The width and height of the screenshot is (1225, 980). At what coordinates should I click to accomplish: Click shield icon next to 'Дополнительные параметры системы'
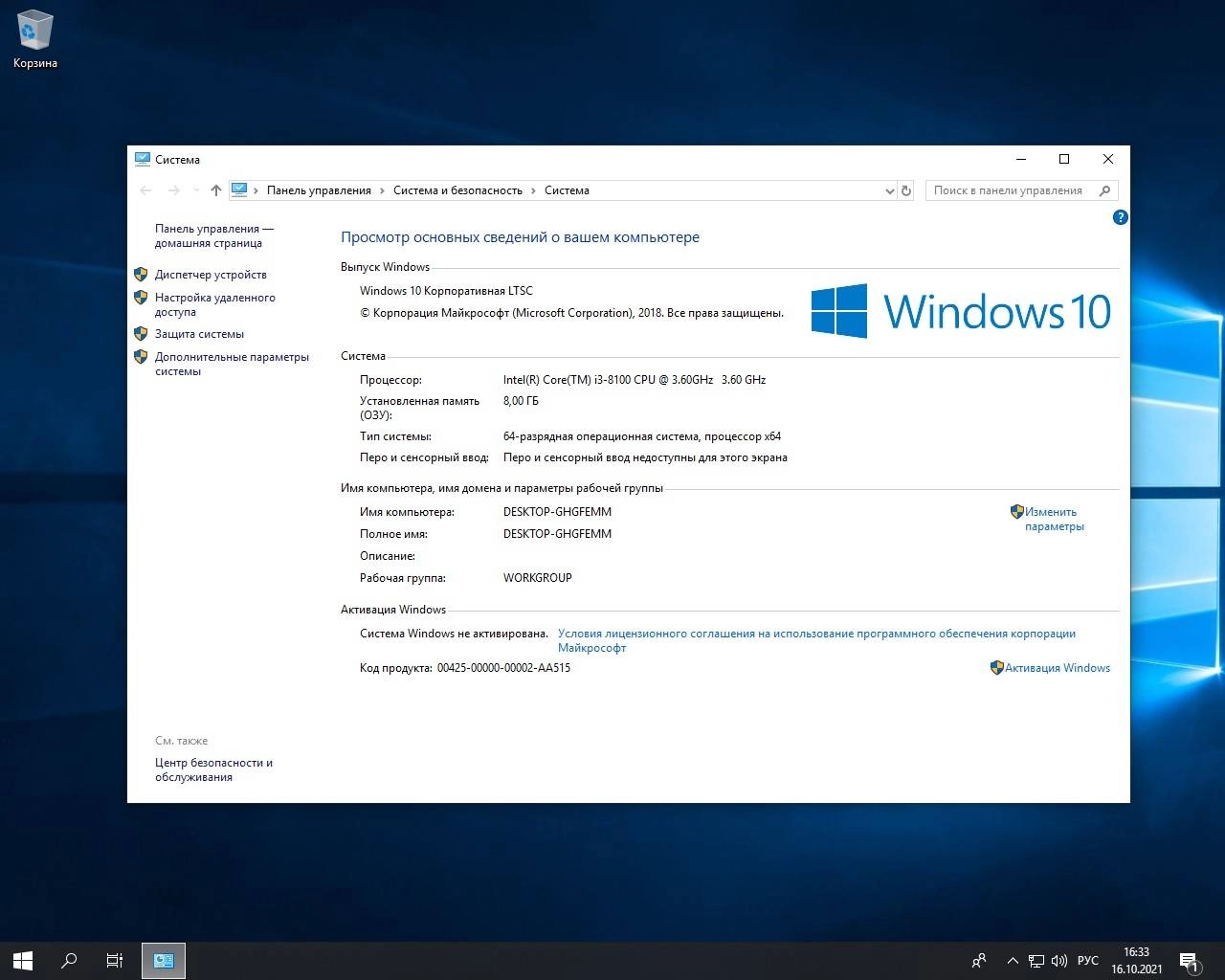(141, 357)
